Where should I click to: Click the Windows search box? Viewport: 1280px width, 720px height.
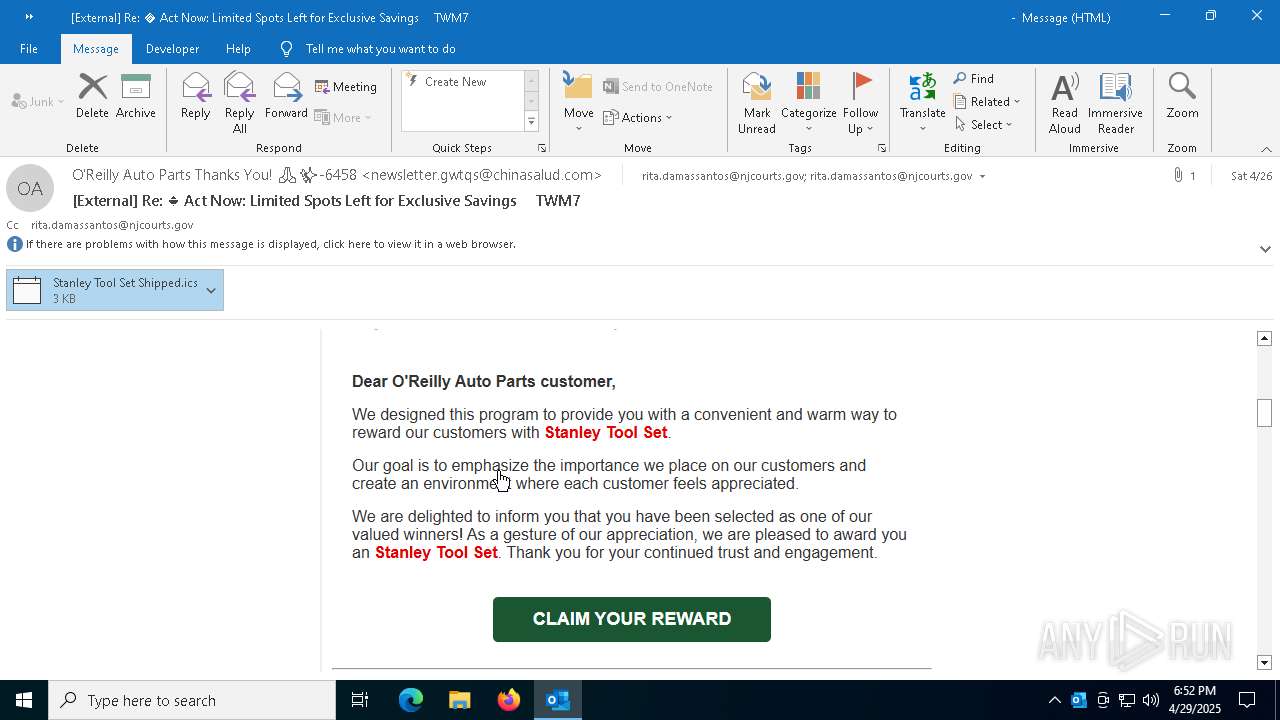pos(192,700)
